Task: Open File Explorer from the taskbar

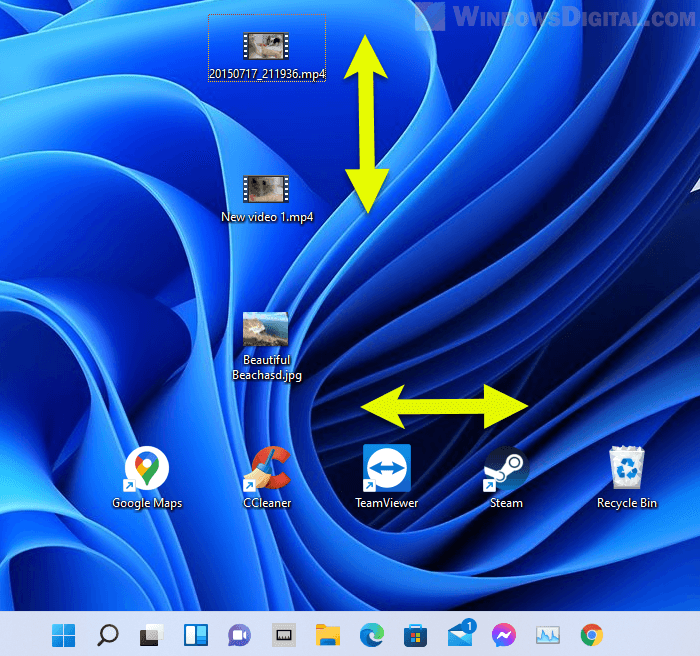Action: coord(327,635)
